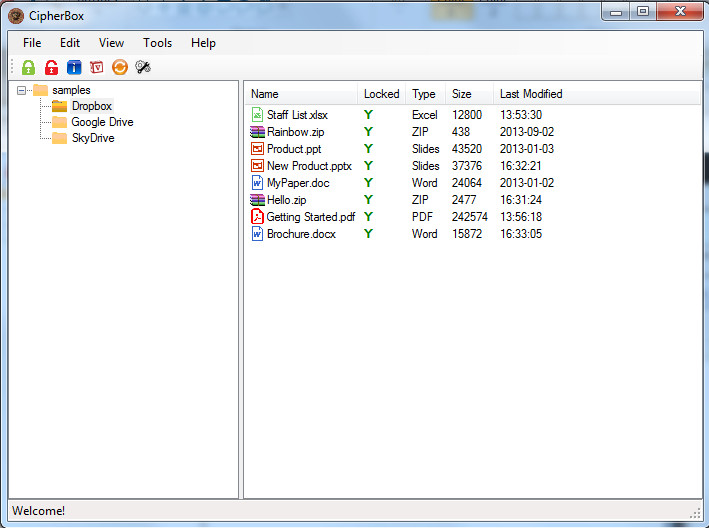Click the SkyDrive folder icon
Image resolution: width=709 pixels, height=528 pixels.
(59, 138)
